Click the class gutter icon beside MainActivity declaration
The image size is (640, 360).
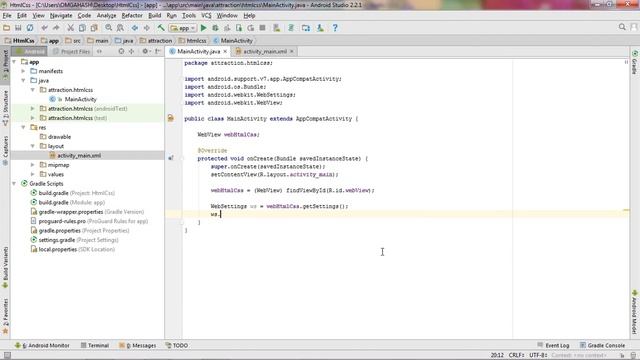(x=171, y=118)
